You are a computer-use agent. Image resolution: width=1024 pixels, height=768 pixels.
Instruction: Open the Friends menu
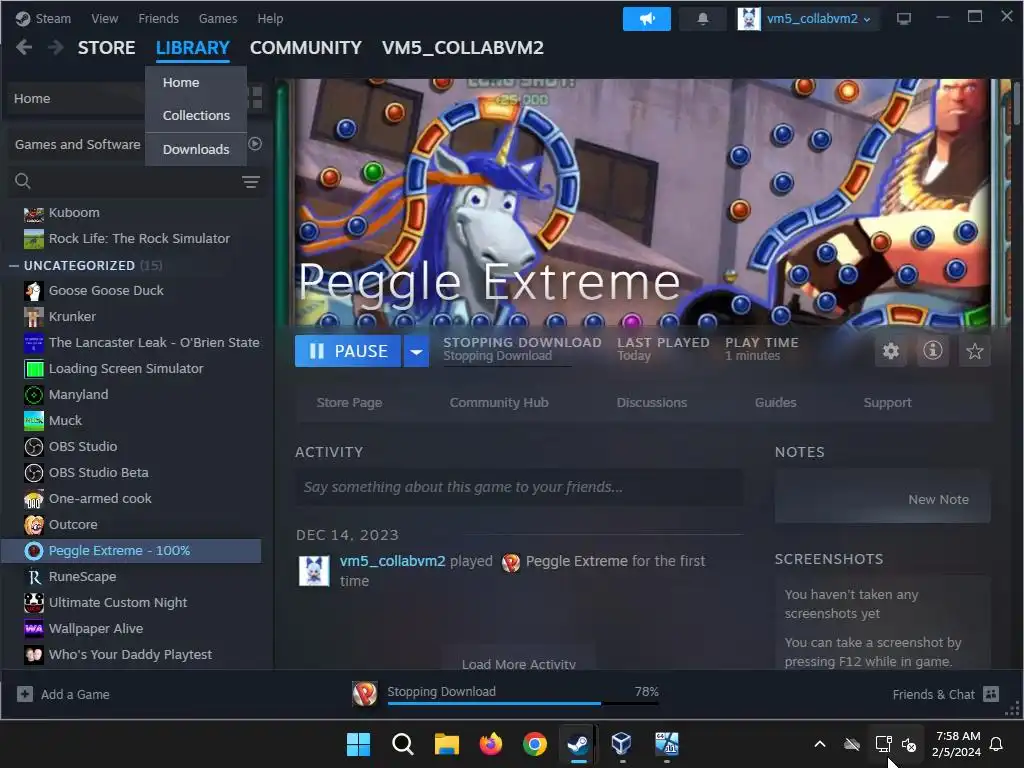[x=158, y=18]
